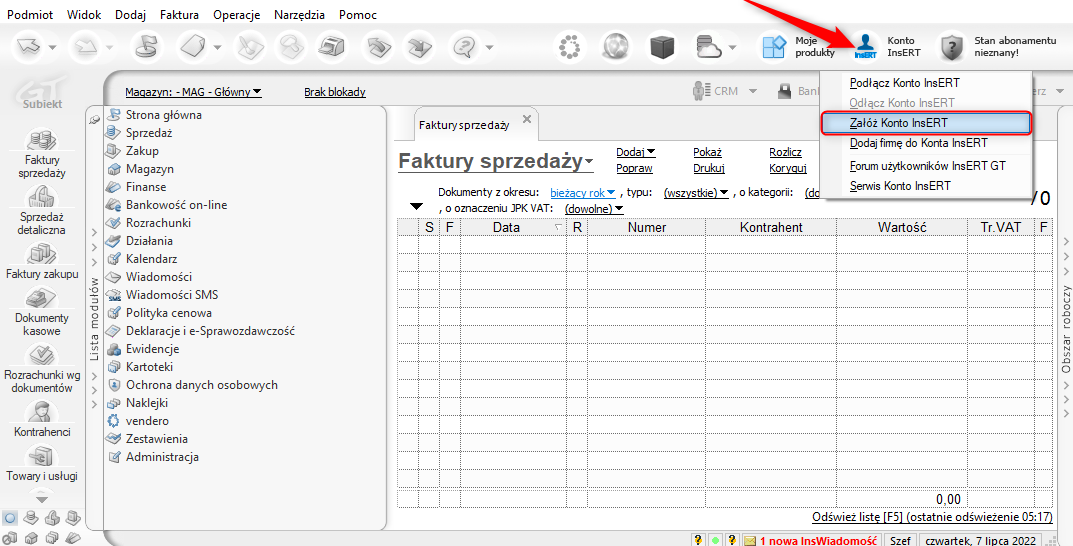Select vendero in module list

[x=146, y=421]
